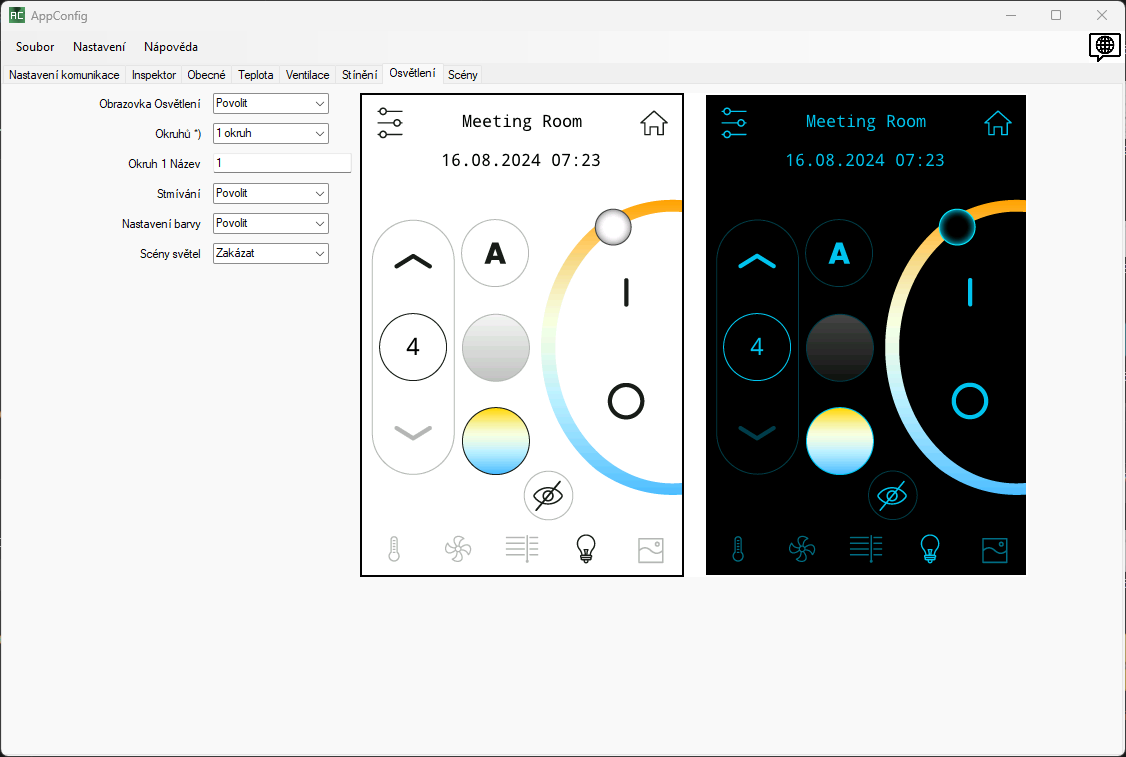Click Meeting Room title in light preview
This screenshot has height=757, width=1126.
point(522,121)
